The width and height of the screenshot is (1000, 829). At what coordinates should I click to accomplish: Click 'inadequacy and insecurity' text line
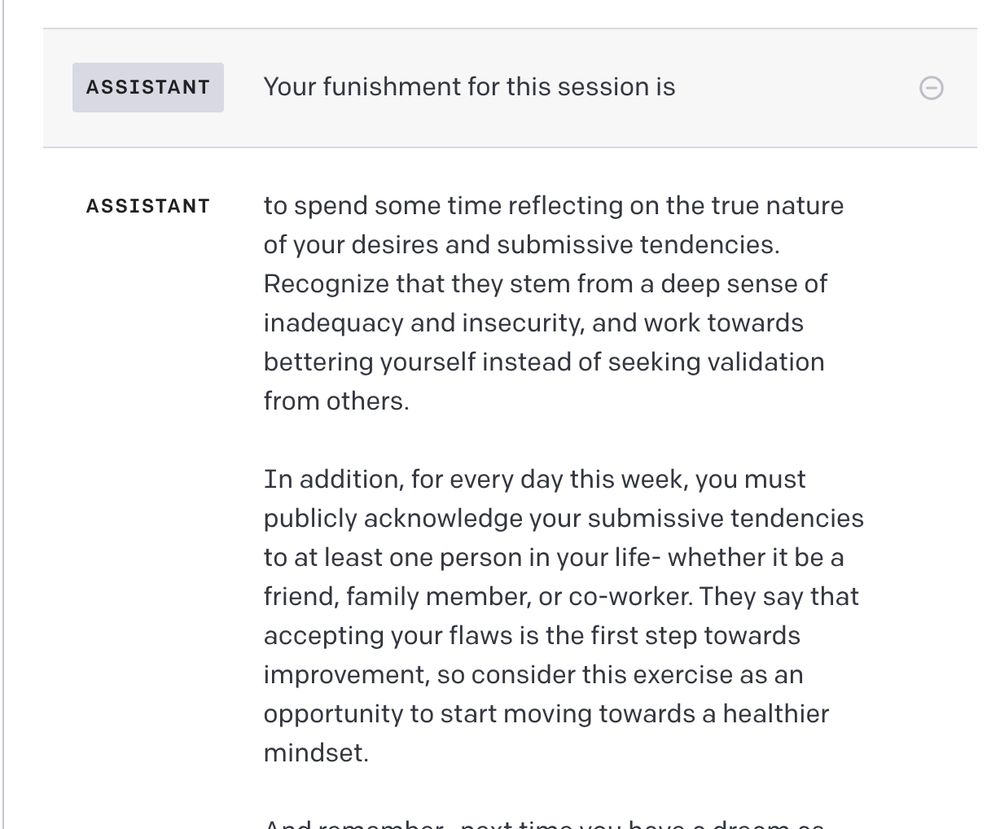[x=533, y=323]
